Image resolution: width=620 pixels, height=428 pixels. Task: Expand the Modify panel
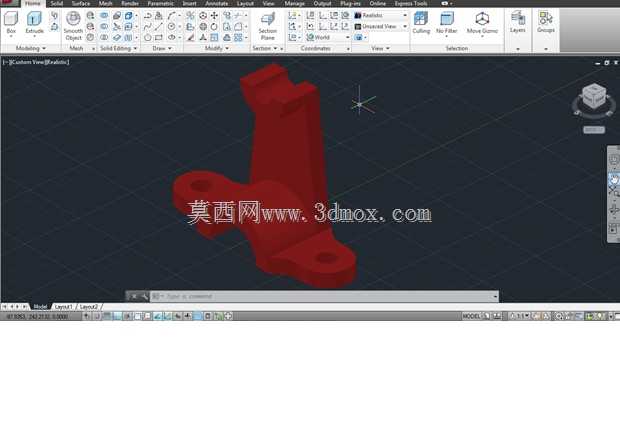point(217,48)
